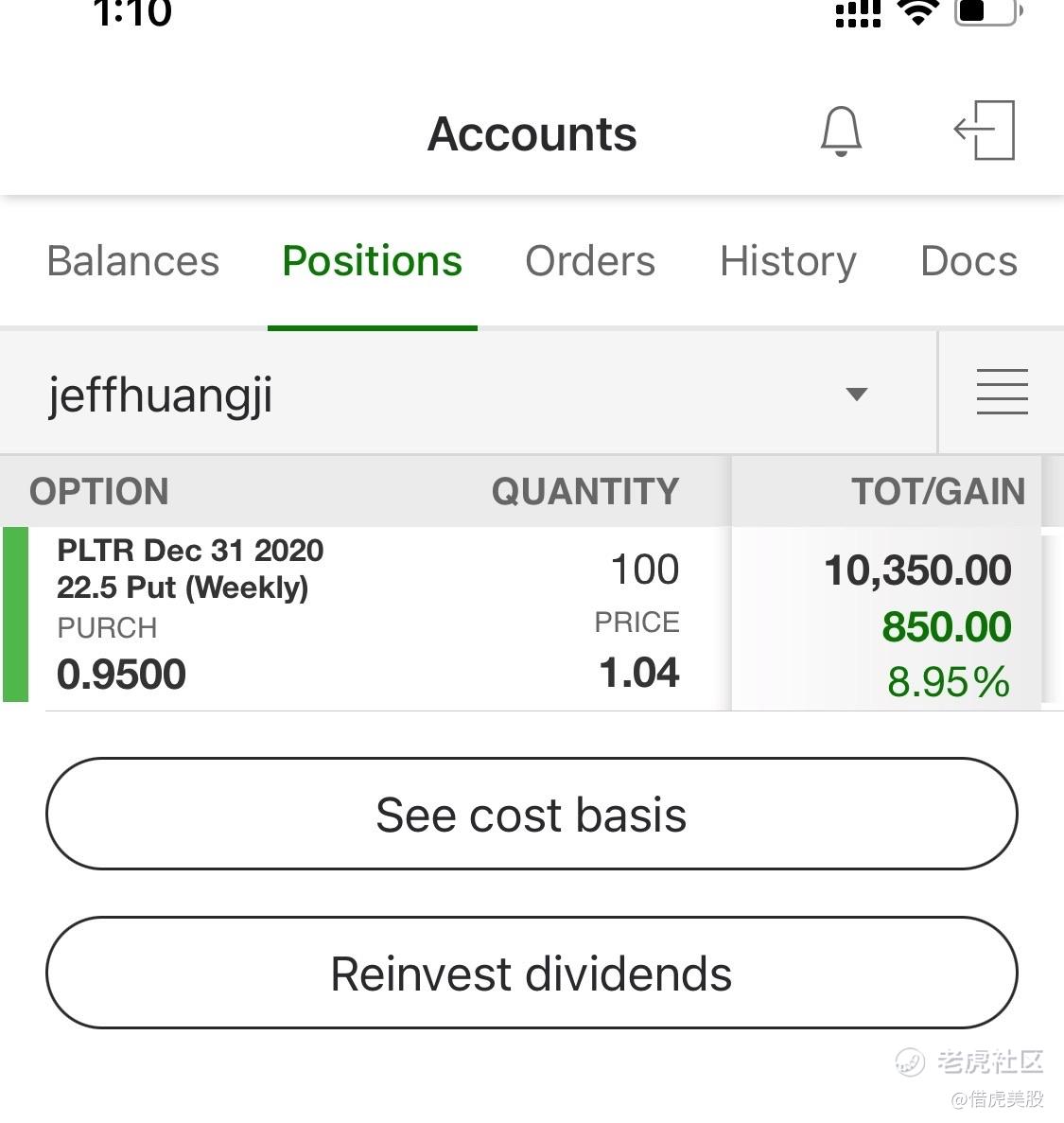
Task: Tap the Wi-Fi status icon
Action: [x=916, y=12]
